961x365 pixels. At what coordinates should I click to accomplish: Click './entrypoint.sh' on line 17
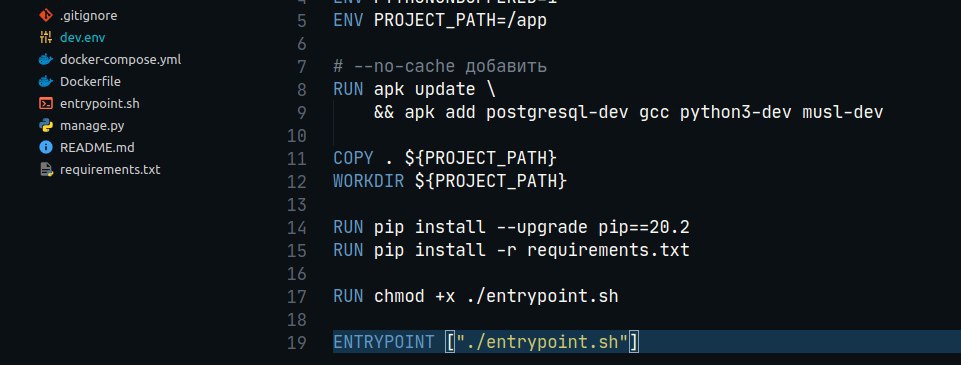[x=542, y=296]
